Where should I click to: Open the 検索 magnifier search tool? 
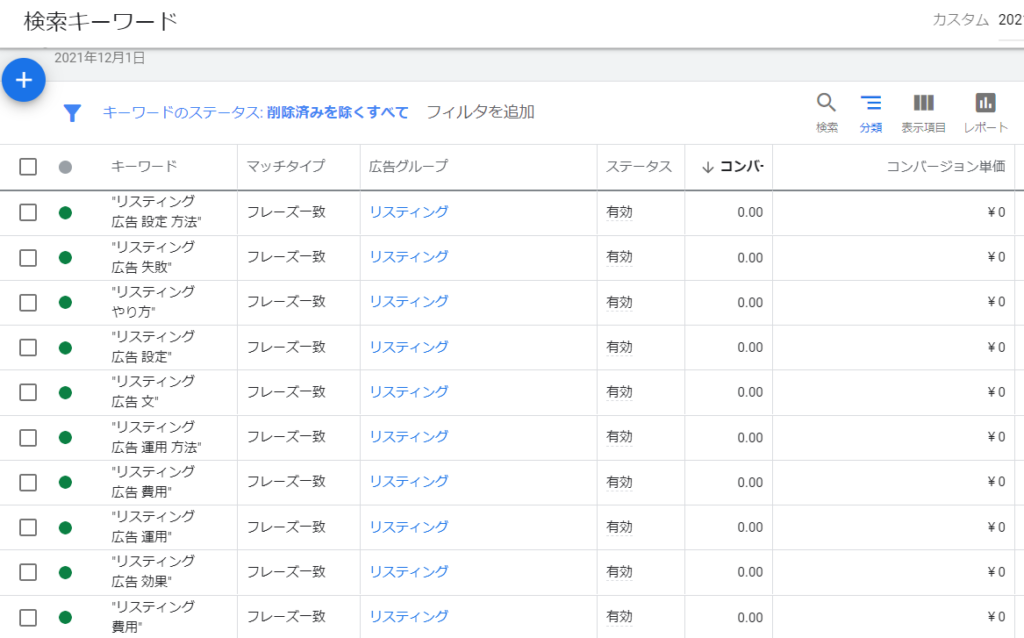coord(826,112)
